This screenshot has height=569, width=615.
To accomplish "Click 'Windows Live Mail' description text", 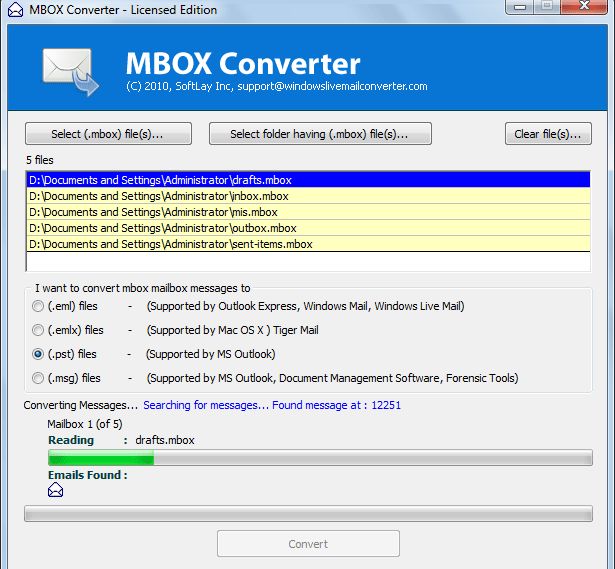I will 419,306.
